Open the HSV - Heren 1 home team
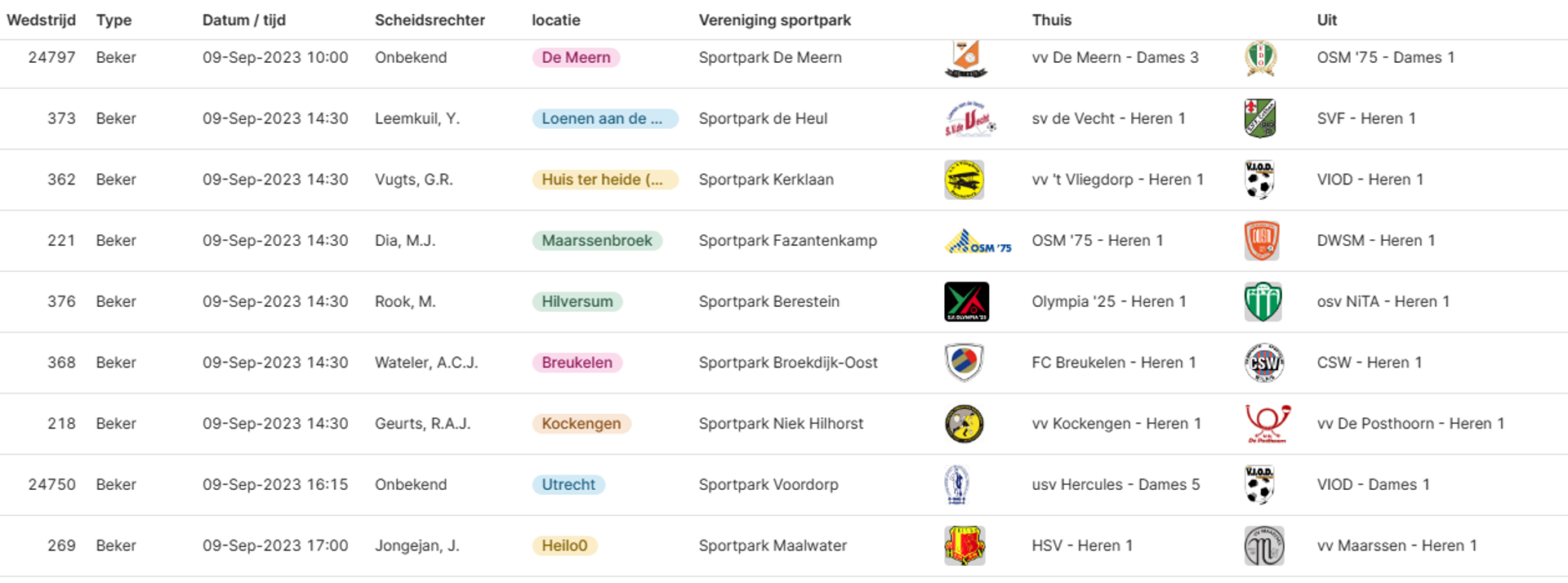Viewport: 1568px width, 583px height. click(1082, 545)
